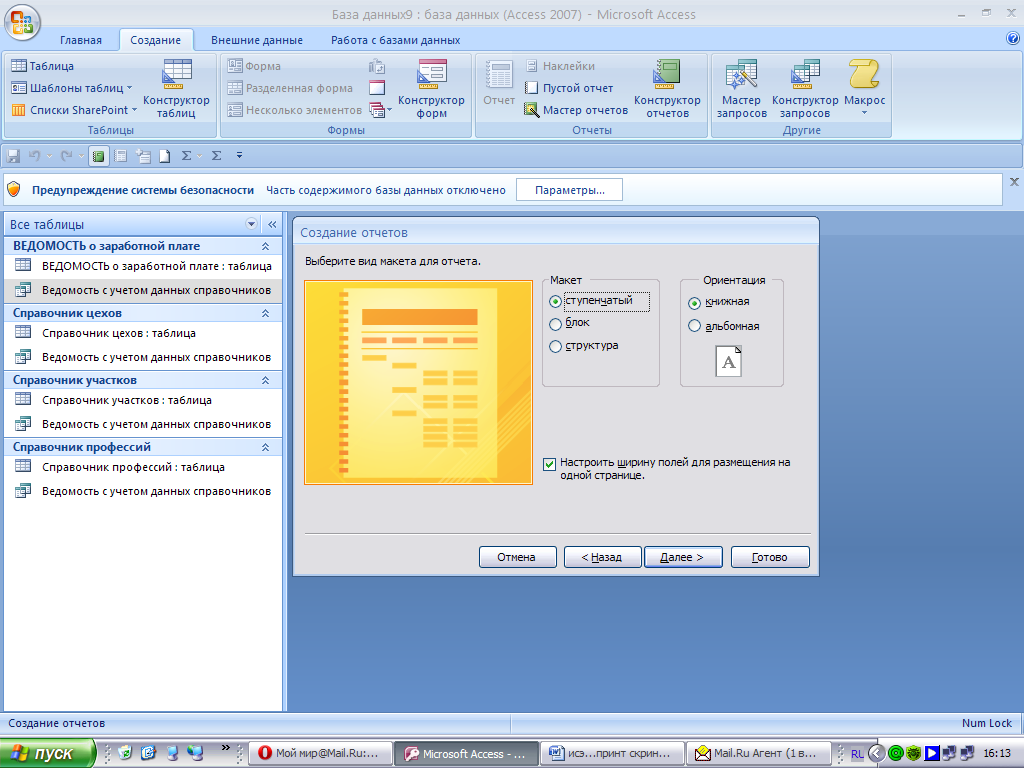
Task: Switch to the Главная tab
Action: click(x=81, y=40)
